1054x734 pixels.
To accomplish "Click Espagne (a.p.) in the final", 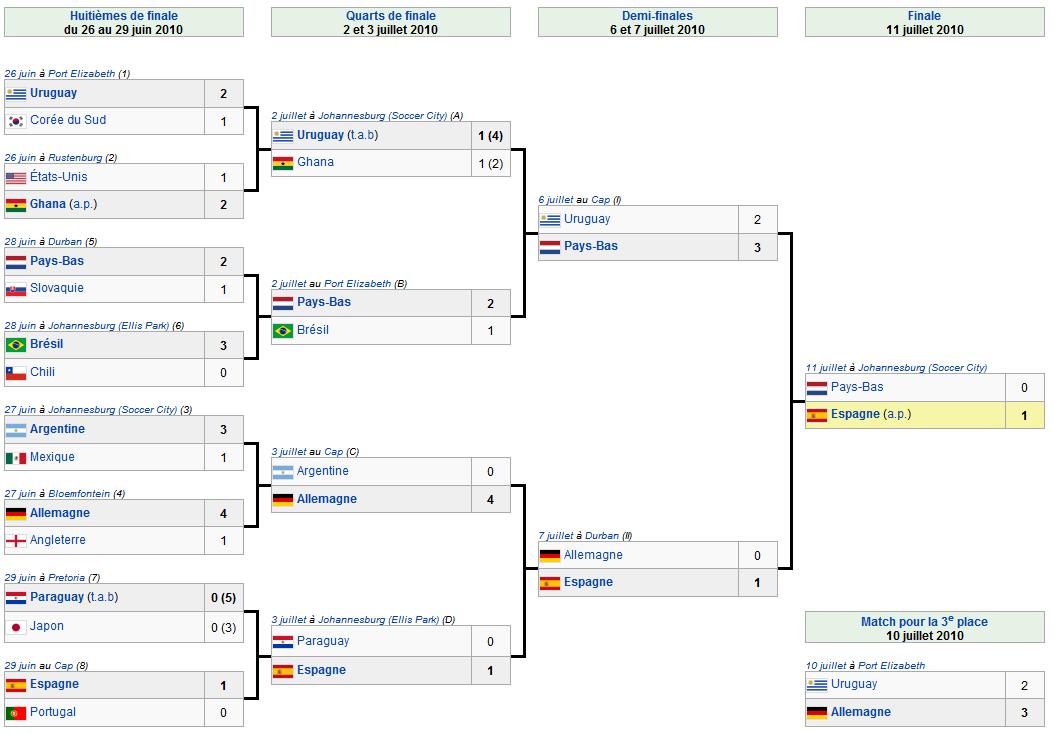I will coord(870,414).
